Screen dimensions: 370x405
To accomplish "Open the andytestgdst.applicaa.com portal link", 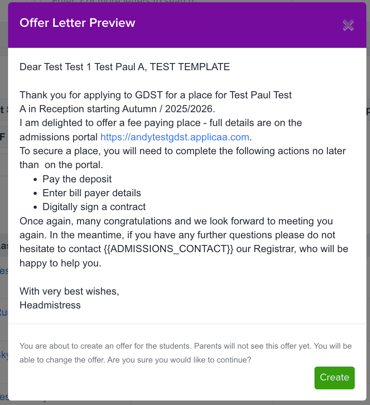I will 175,137.
